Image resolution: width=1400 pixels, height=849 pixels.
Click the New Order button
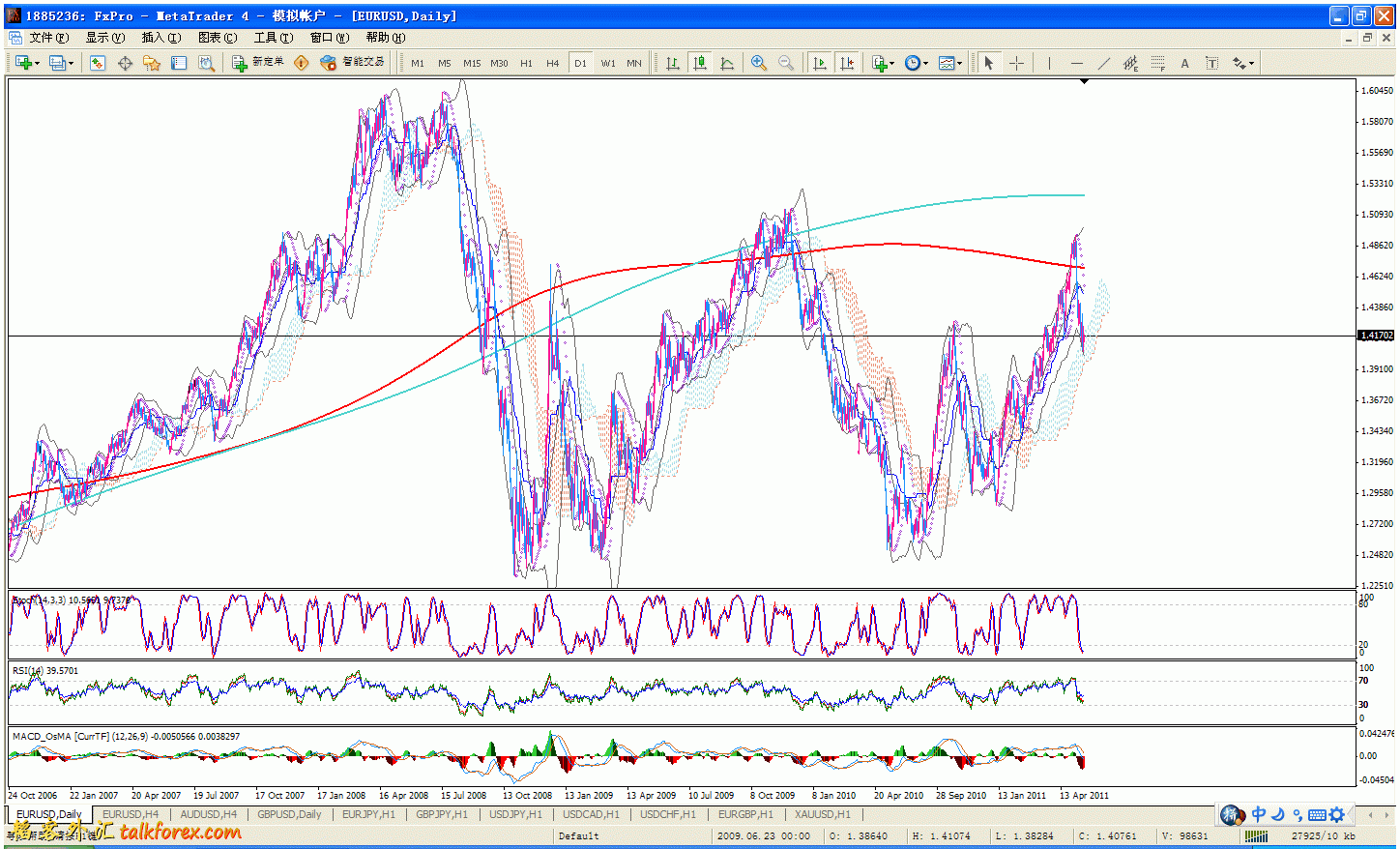[x=257, y=63]
